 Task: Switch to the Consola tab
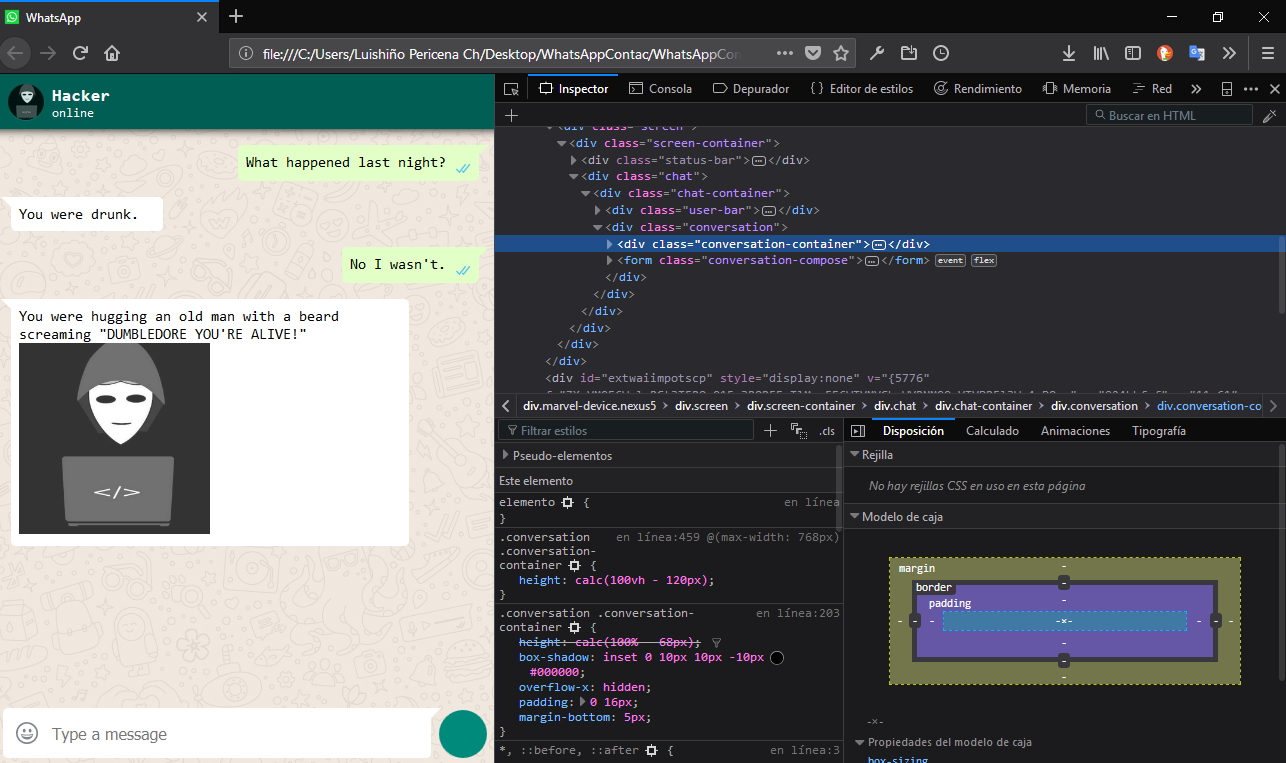[x=660, y=89]
